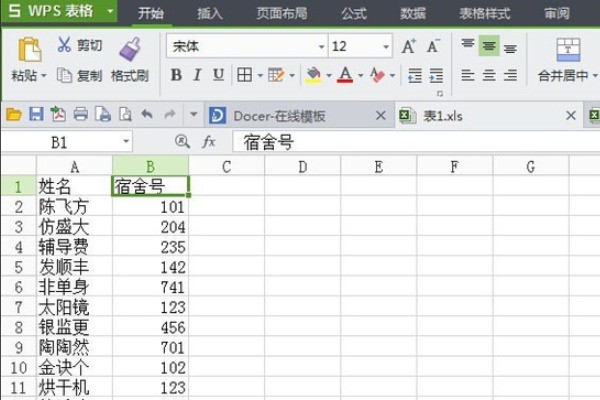The height and width of the screenshot is (400, 600).
Task: Open the font size 12 dropdown
Action: click(386, 47)
